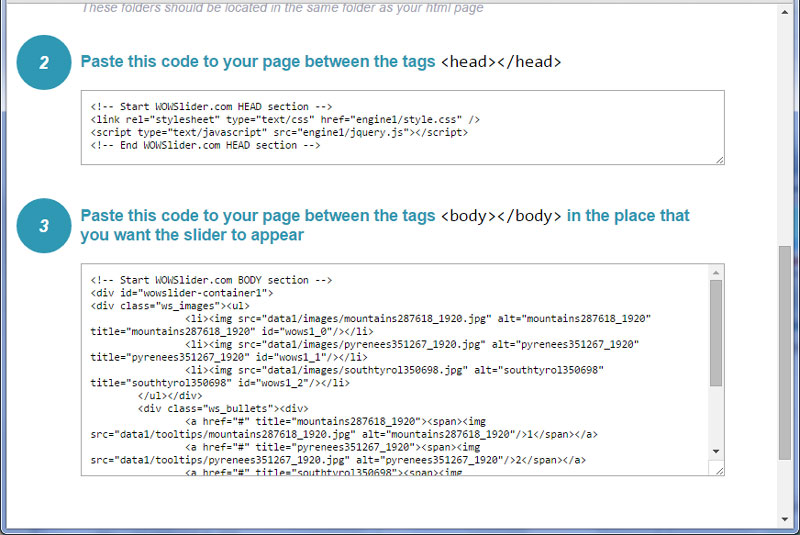Click the page scrollbar up arrow
This screenshot has width=800, height=535.
pos(785,12)
